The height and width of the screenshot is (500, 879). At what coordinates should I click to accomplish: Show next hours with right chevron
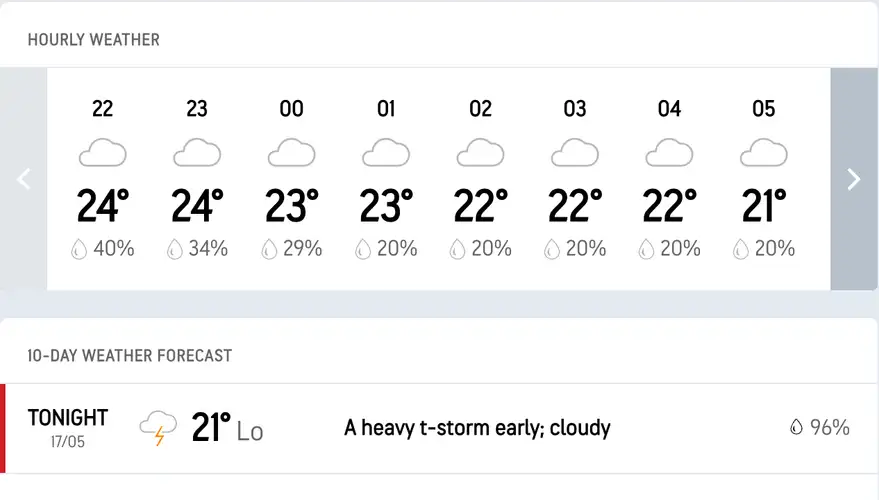tap(854, 179)
